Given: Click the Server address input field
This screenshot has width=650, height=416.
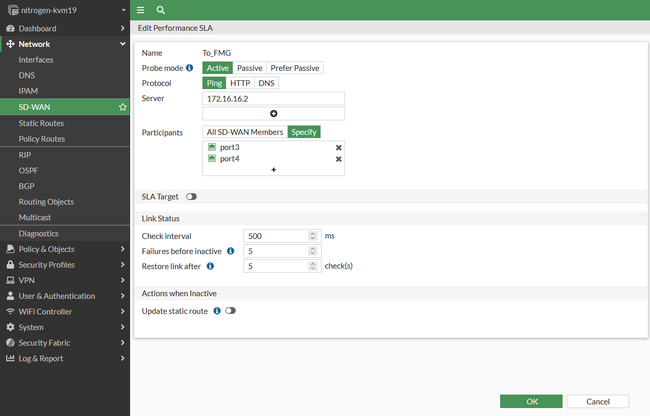Looking at the screenshot, I should point(273,99).
